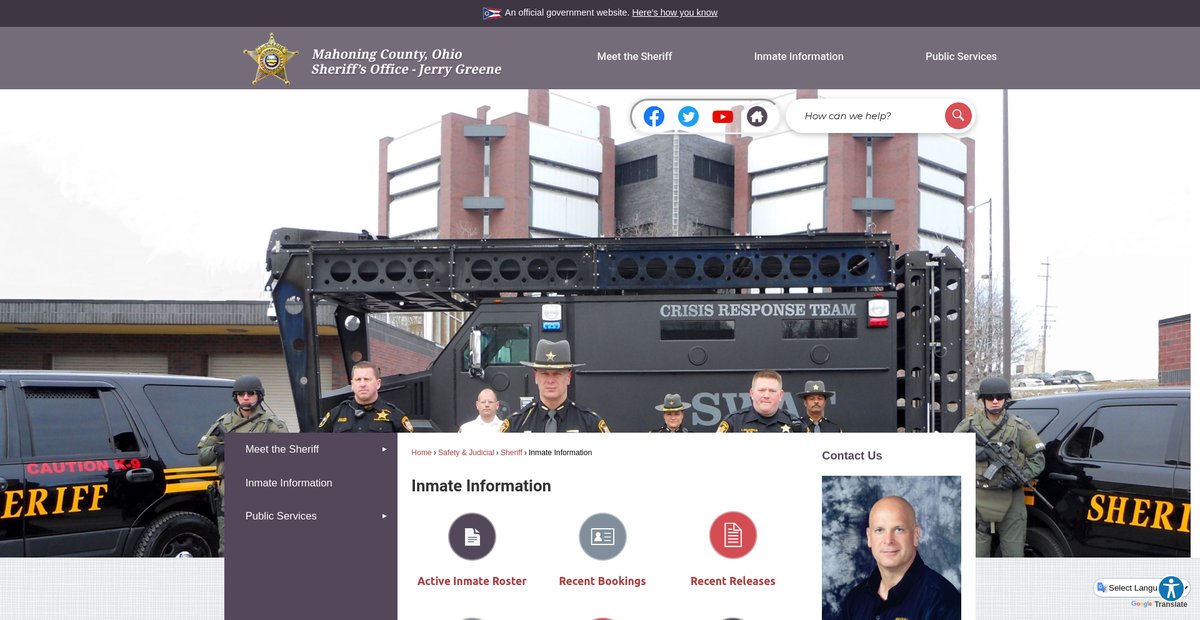Click "Here's how you know" link
1200x620 pixels.
pos(674,13)
